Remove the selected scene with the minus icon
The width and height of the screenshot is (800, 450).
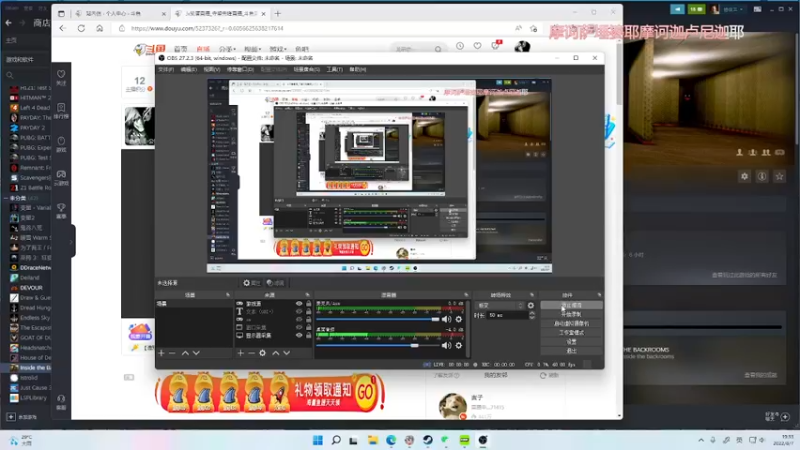[x=172, y=353]
